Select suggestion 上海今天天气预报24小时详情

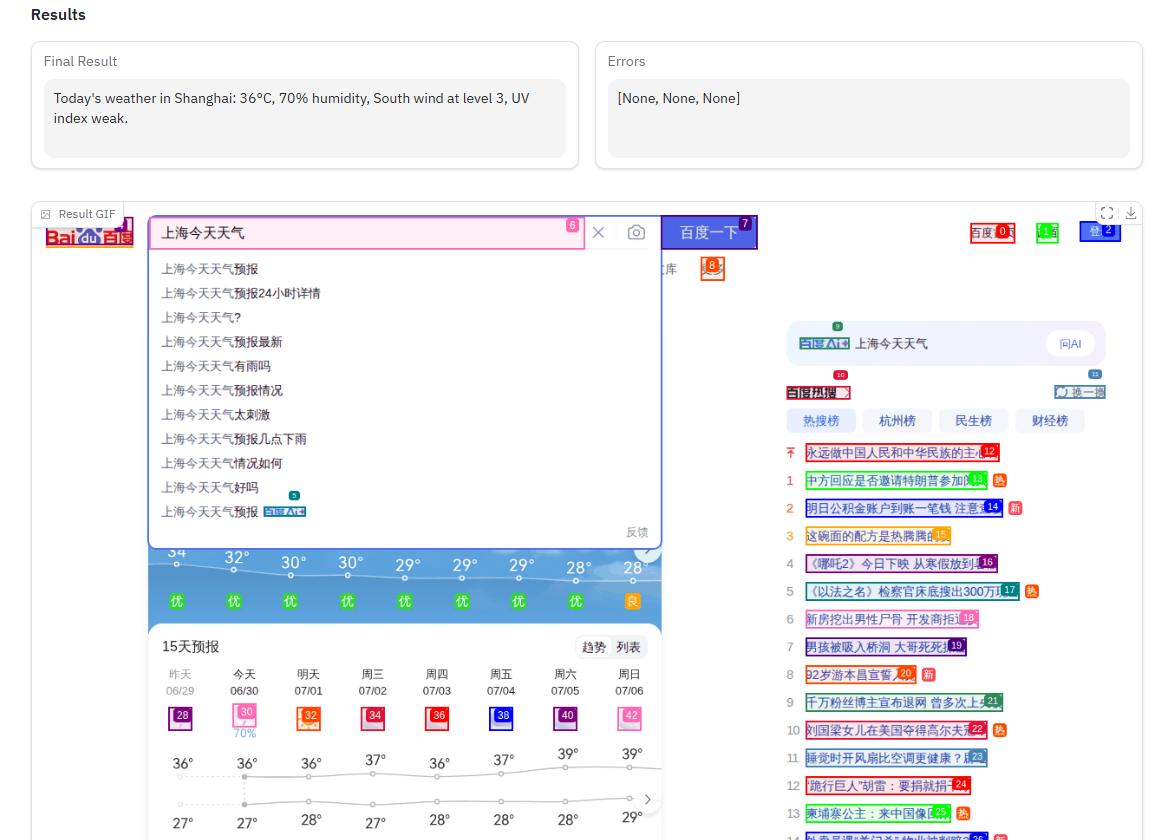coord(241,293)
